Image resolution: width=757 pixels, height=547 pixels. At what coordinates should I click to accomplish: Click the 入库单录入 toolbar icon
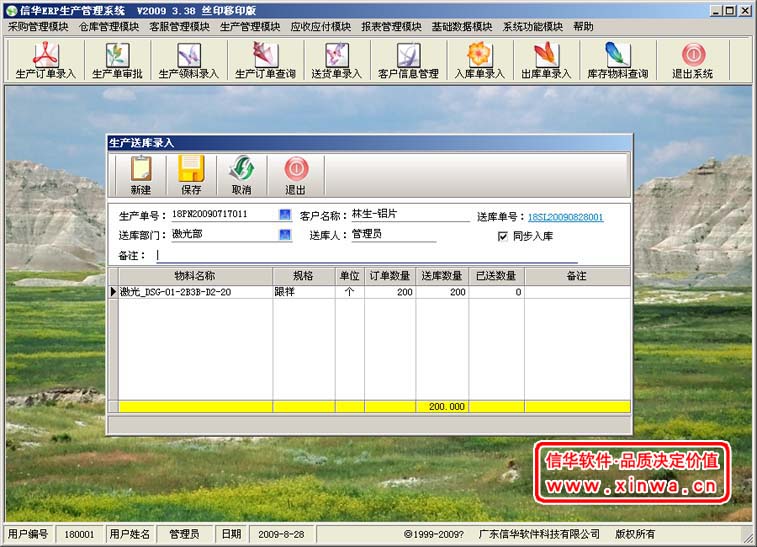pyautogui.click(x=479, y=60)
